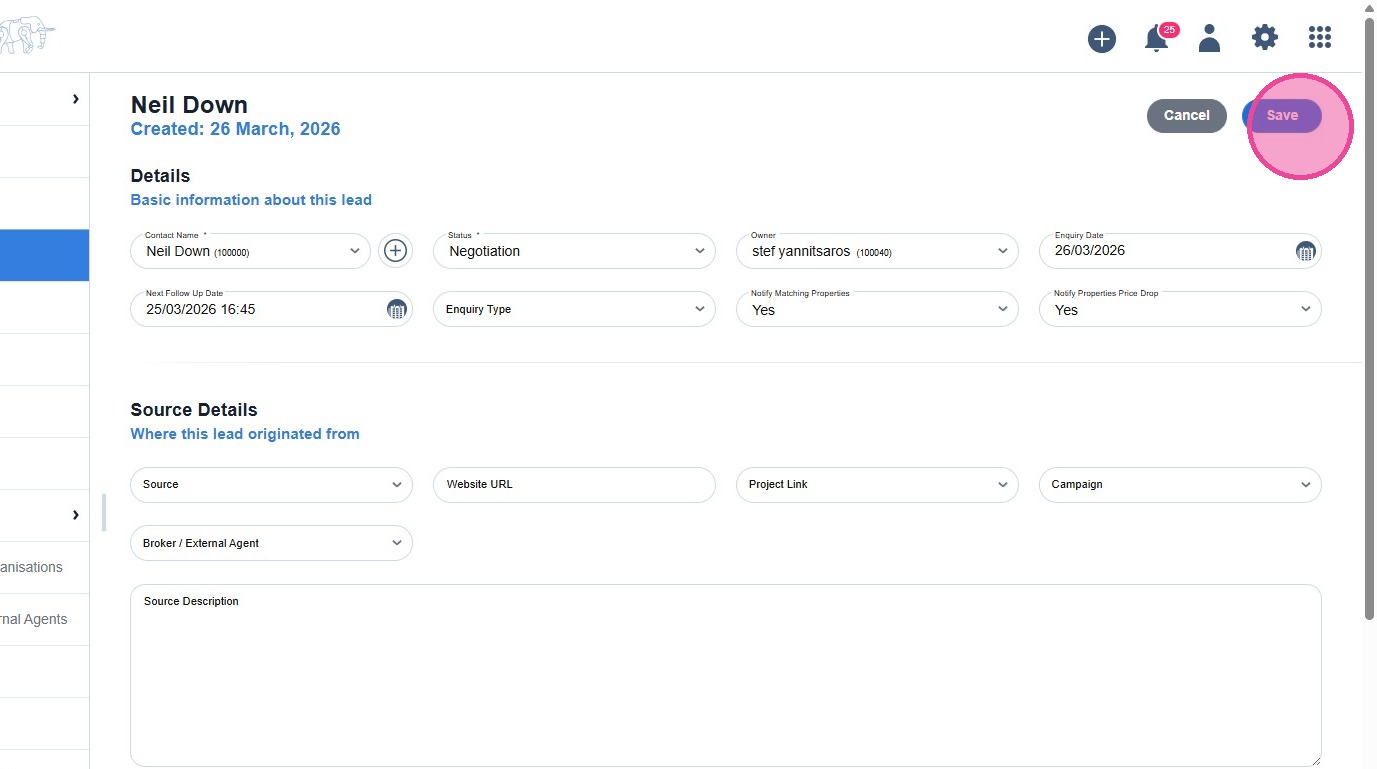Screen dimensions: 1377x769
Task: Expand the lower sidebar chevron above anisations
Action: (x=75, y=515)
